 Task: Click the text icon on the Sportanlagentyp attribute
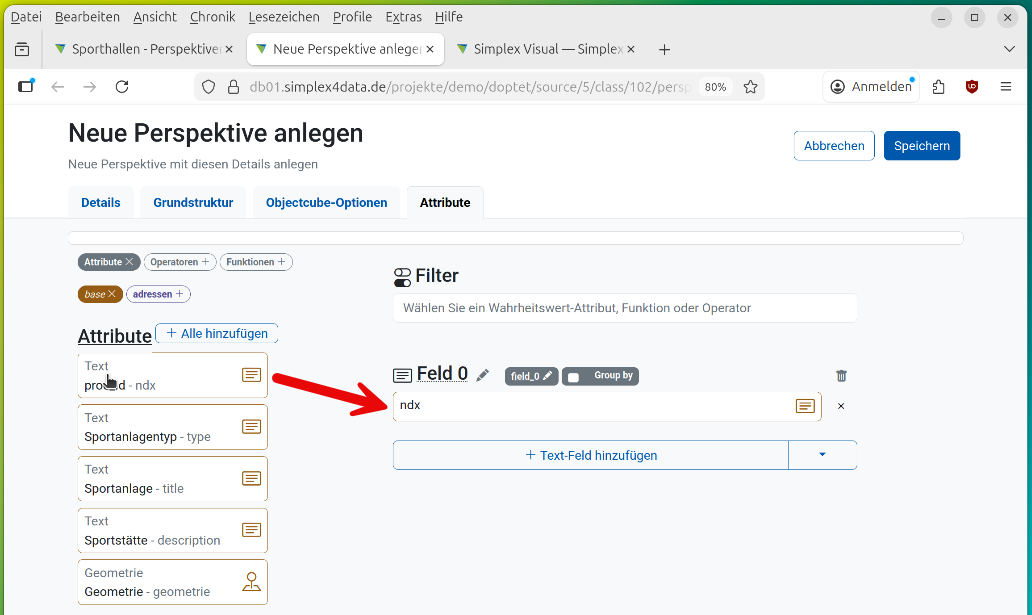click(x=251, y=427)
